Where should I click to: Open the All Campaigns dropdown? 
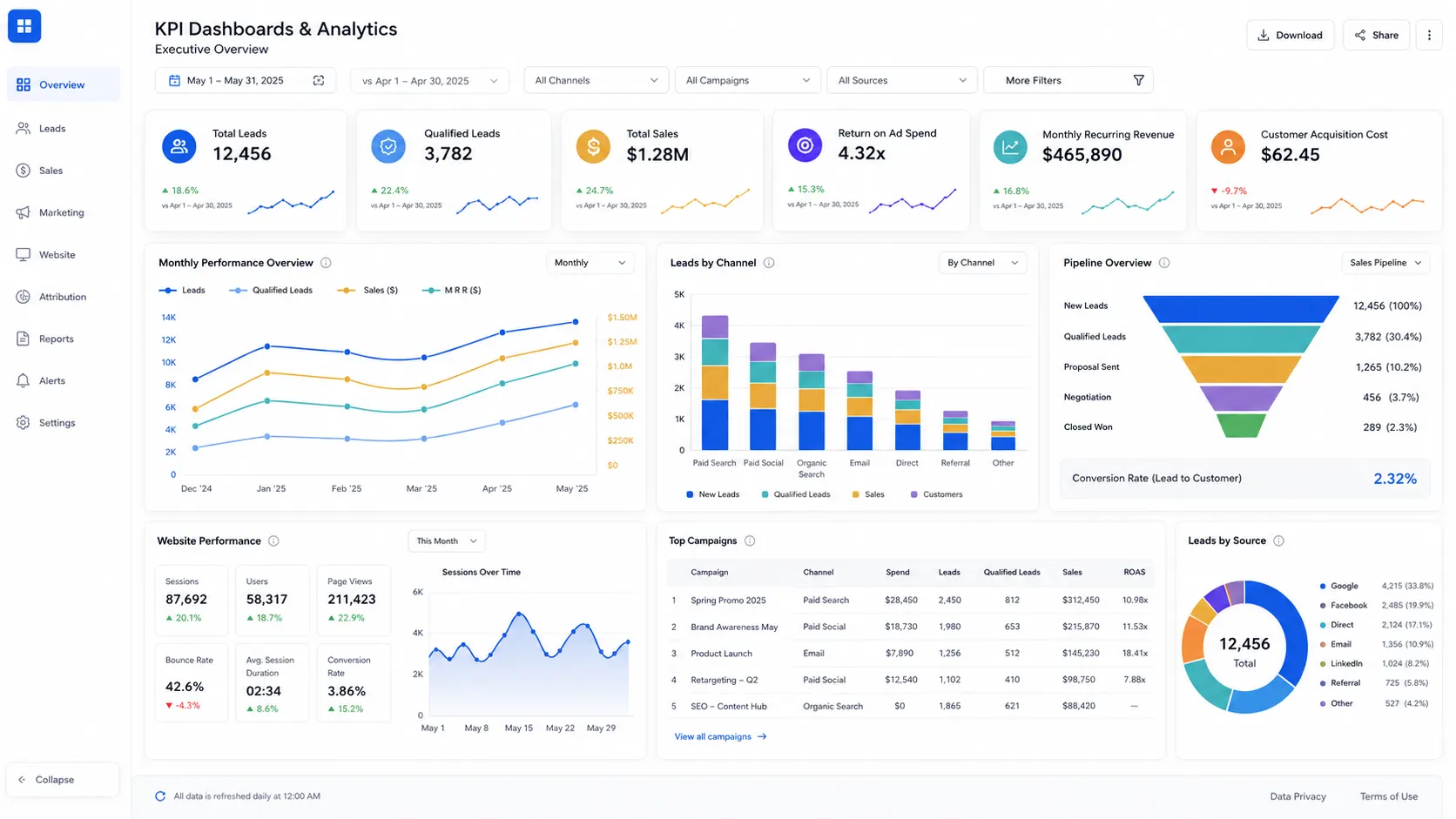pos(747,80)
